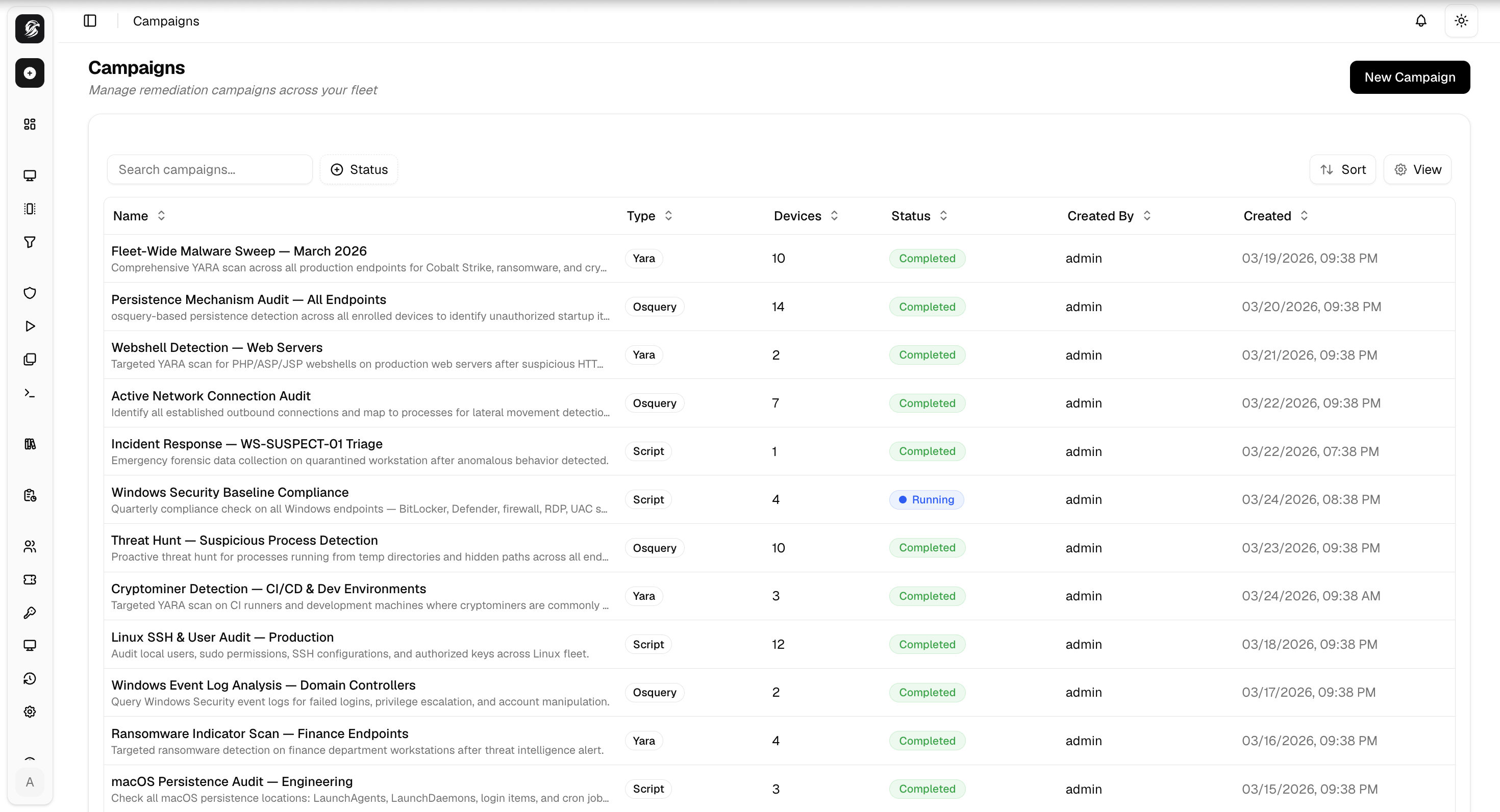
Task: Click the notification bell icon
Action: [x=1421, y=20]
